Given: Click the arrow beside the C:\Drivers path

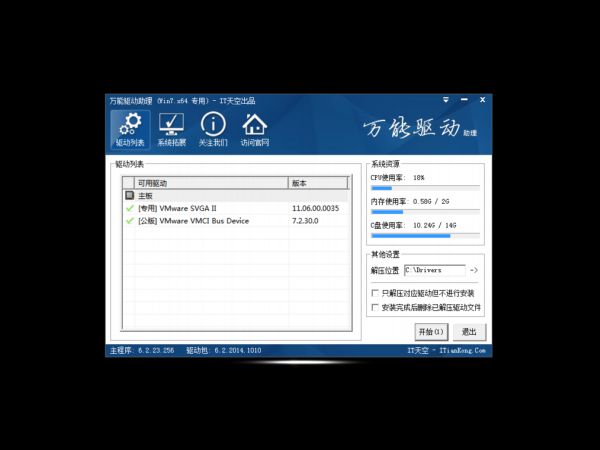Looking at the screenshot, I should click(x=474, y=270).
